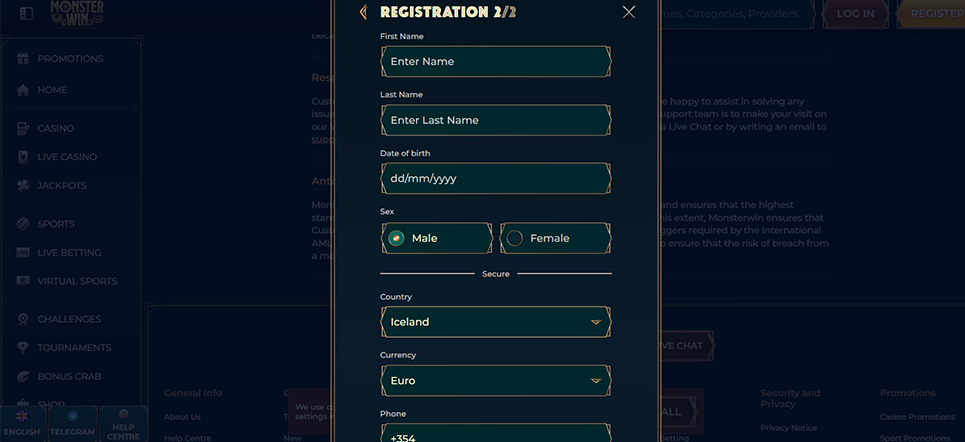Close the Registration dialog
The height and width of the screenshot is (442, 965).
pos(628,12)
